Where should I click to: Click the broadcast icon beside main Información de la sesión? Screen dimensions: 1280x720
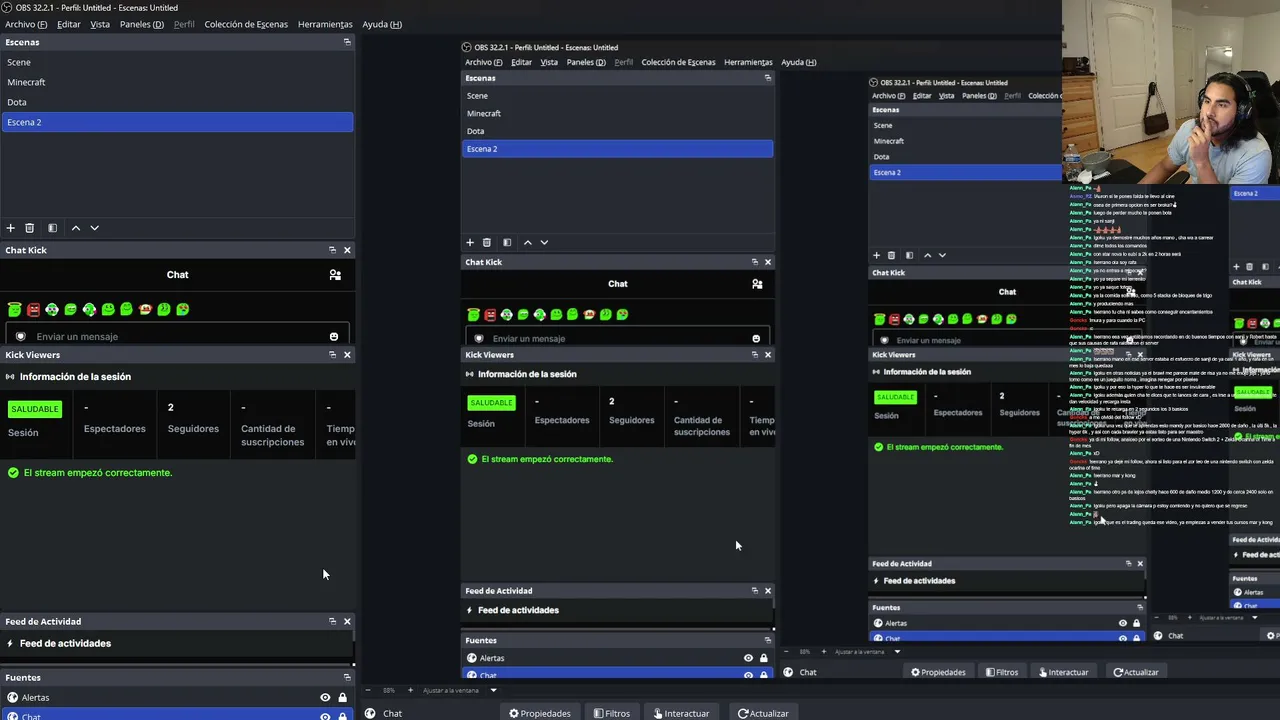point(10,377)
